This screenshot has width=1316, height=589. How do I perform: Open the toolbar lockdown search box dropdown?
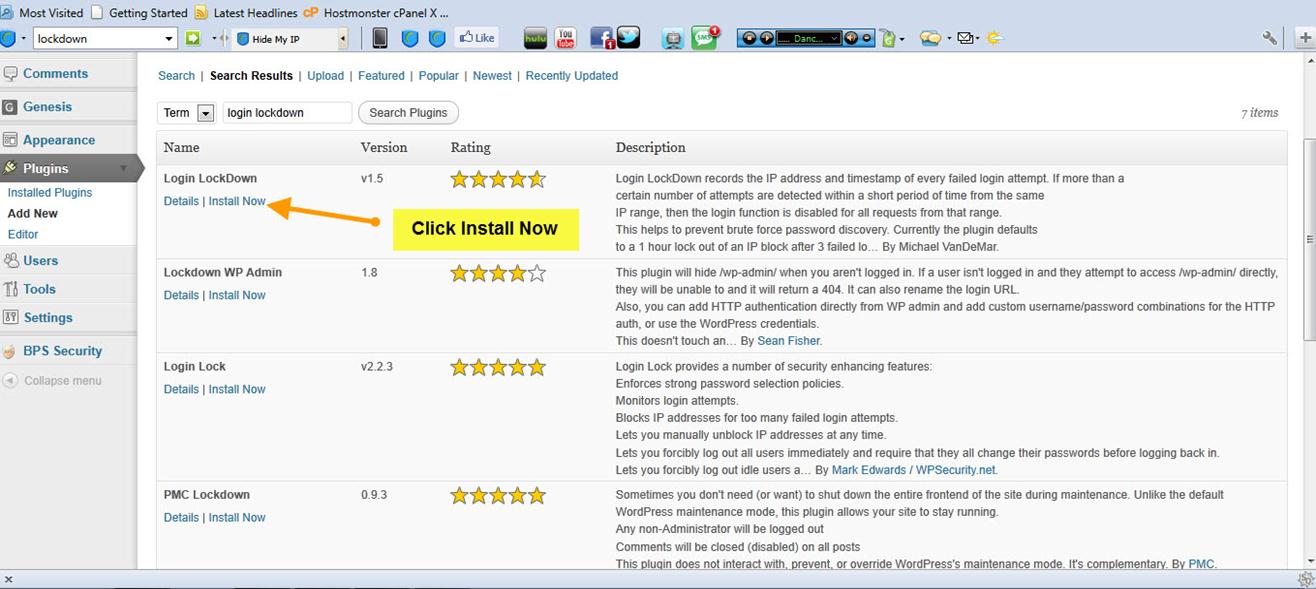[x=169, y=39]
